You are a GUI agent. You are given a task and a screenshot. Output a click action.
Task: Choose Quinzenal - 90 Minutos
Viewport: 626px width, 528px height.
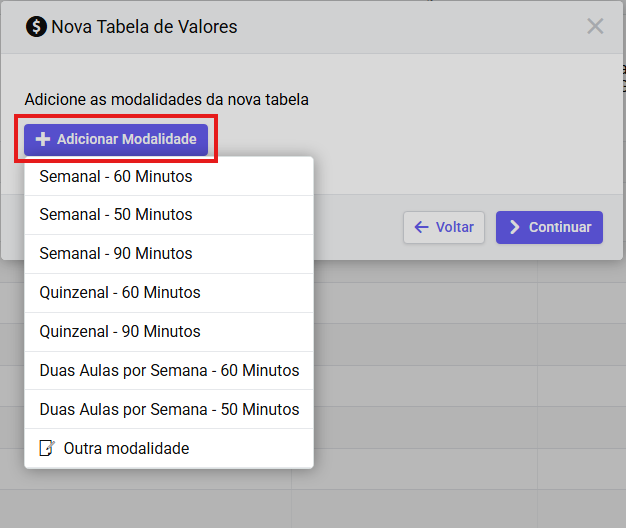(x=120, y=331)
